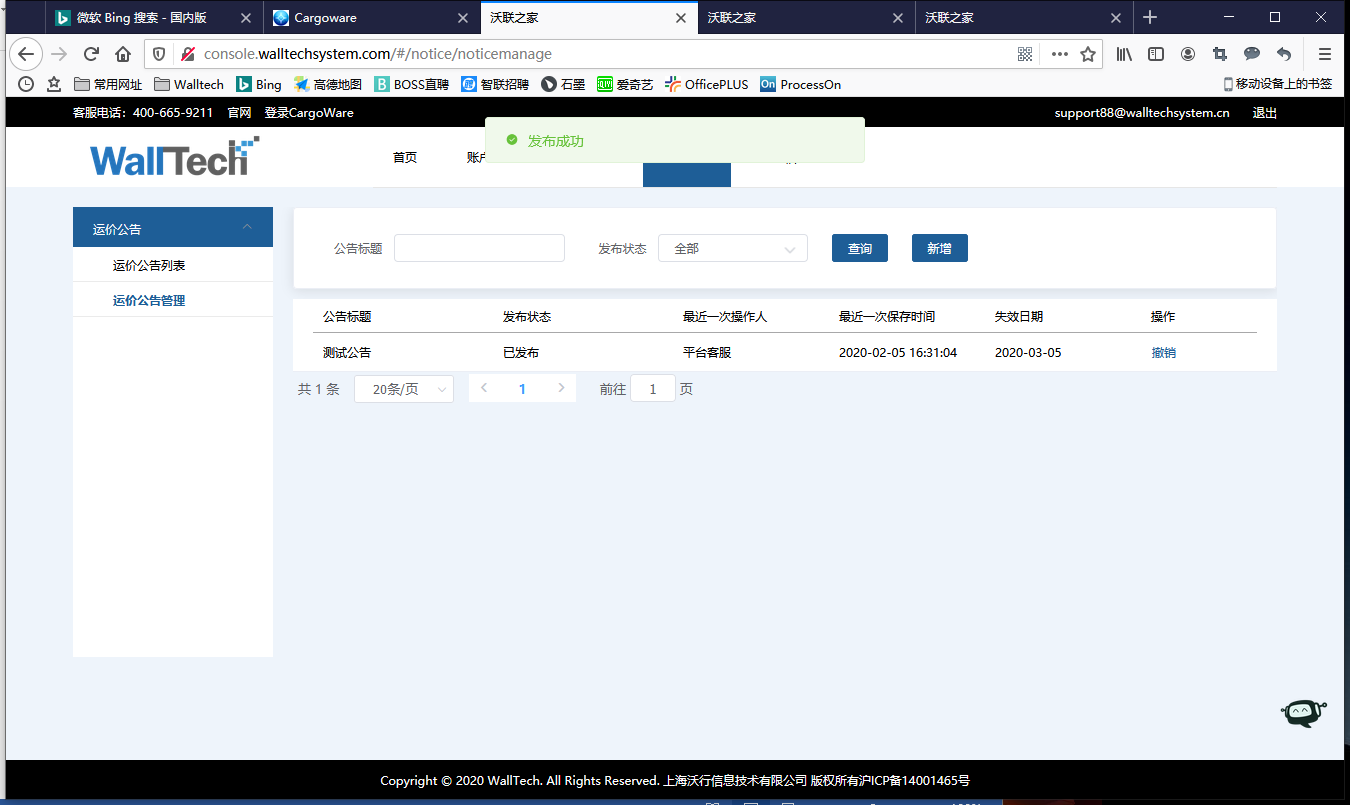Reload the page with the refresh icon
The width and height of the screenshot is (1350, 805).
click(91, 54)
